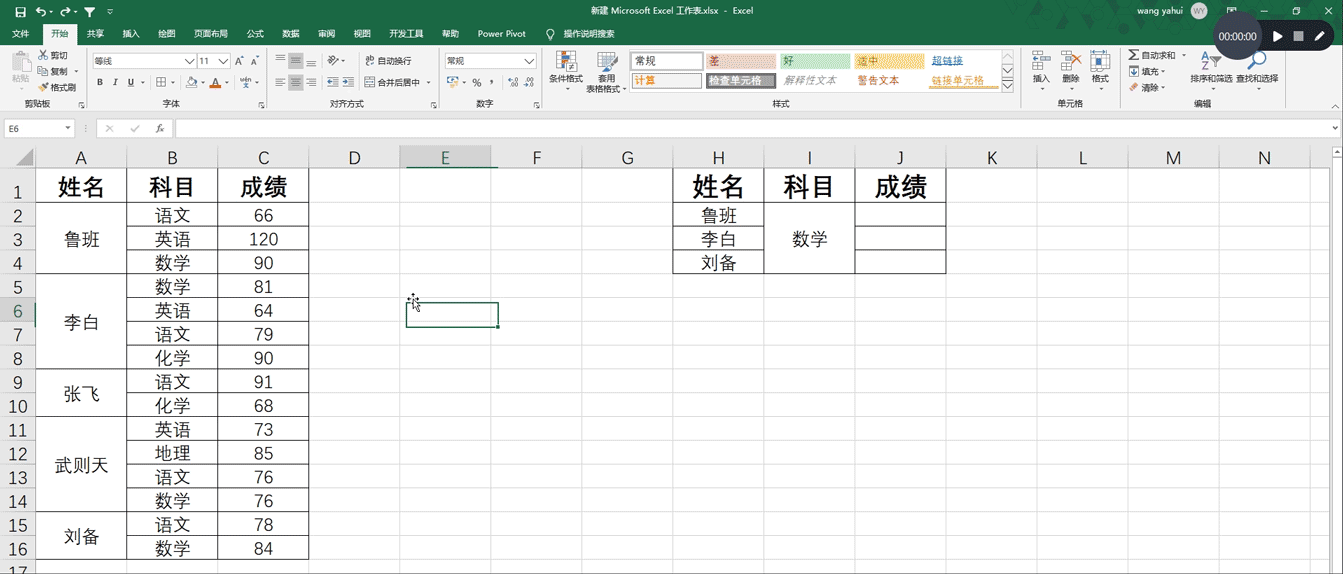
Task: Align text to the left
Action: (x=280, y=83)
